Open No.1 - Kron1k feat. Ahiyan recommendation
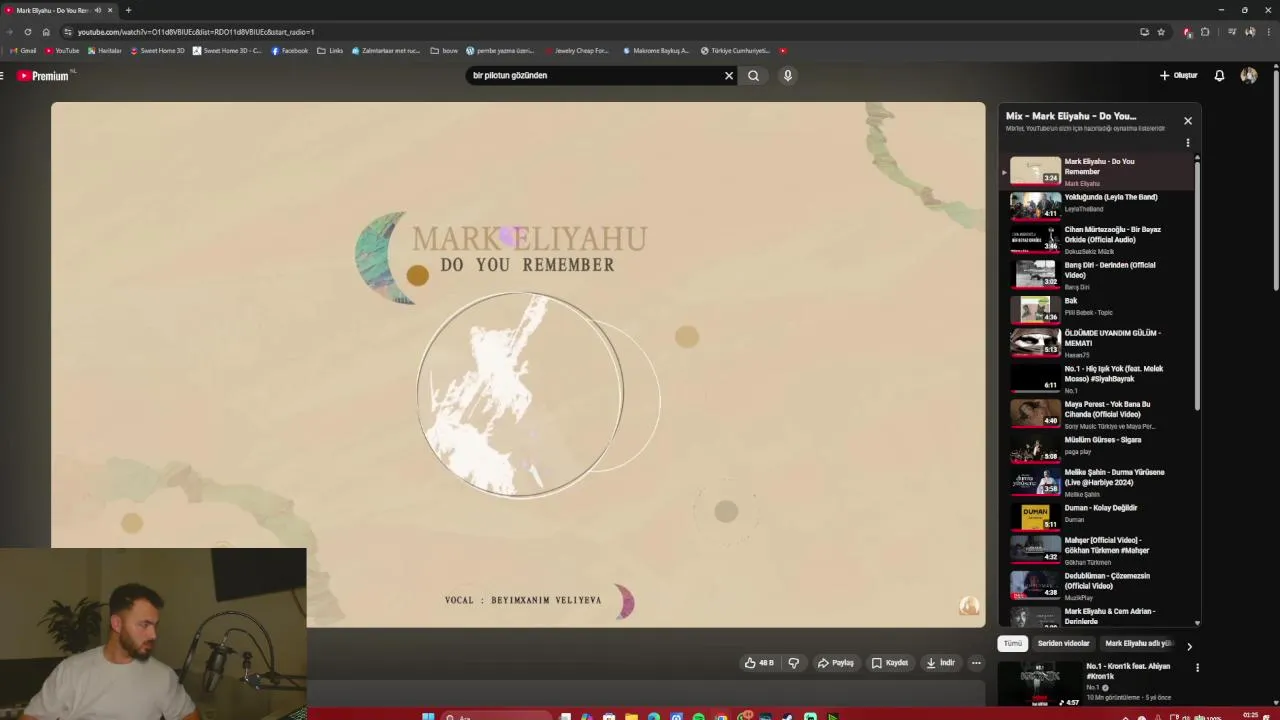The width and height of the screenshot is (1280, 720). [1100, 682]
